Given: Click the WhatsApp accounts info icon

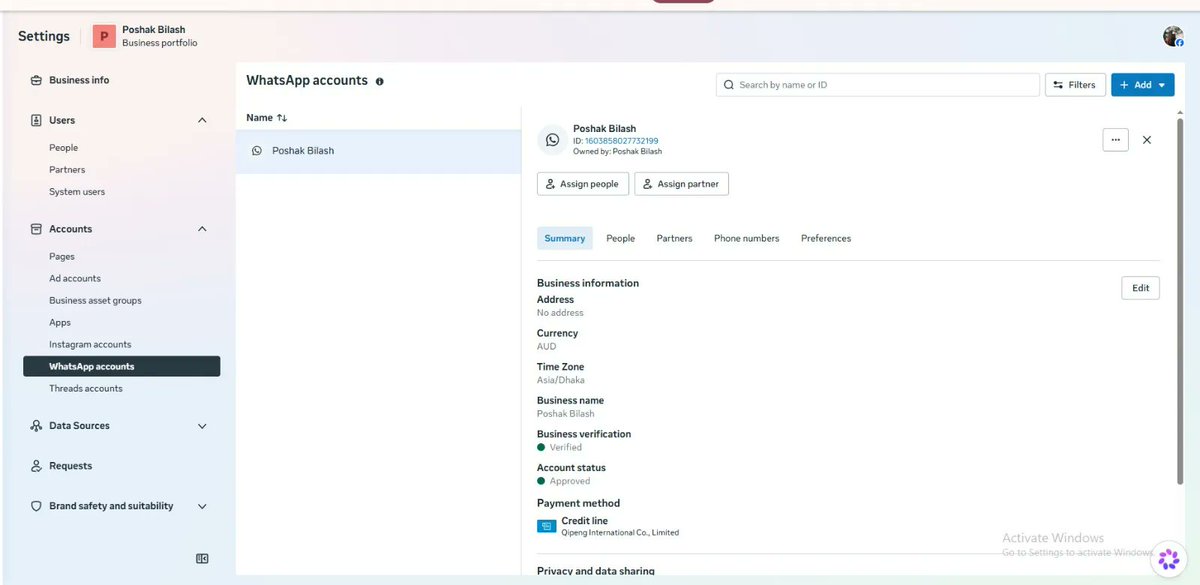Looking at the screenshot, I should (x=380, y=81).
